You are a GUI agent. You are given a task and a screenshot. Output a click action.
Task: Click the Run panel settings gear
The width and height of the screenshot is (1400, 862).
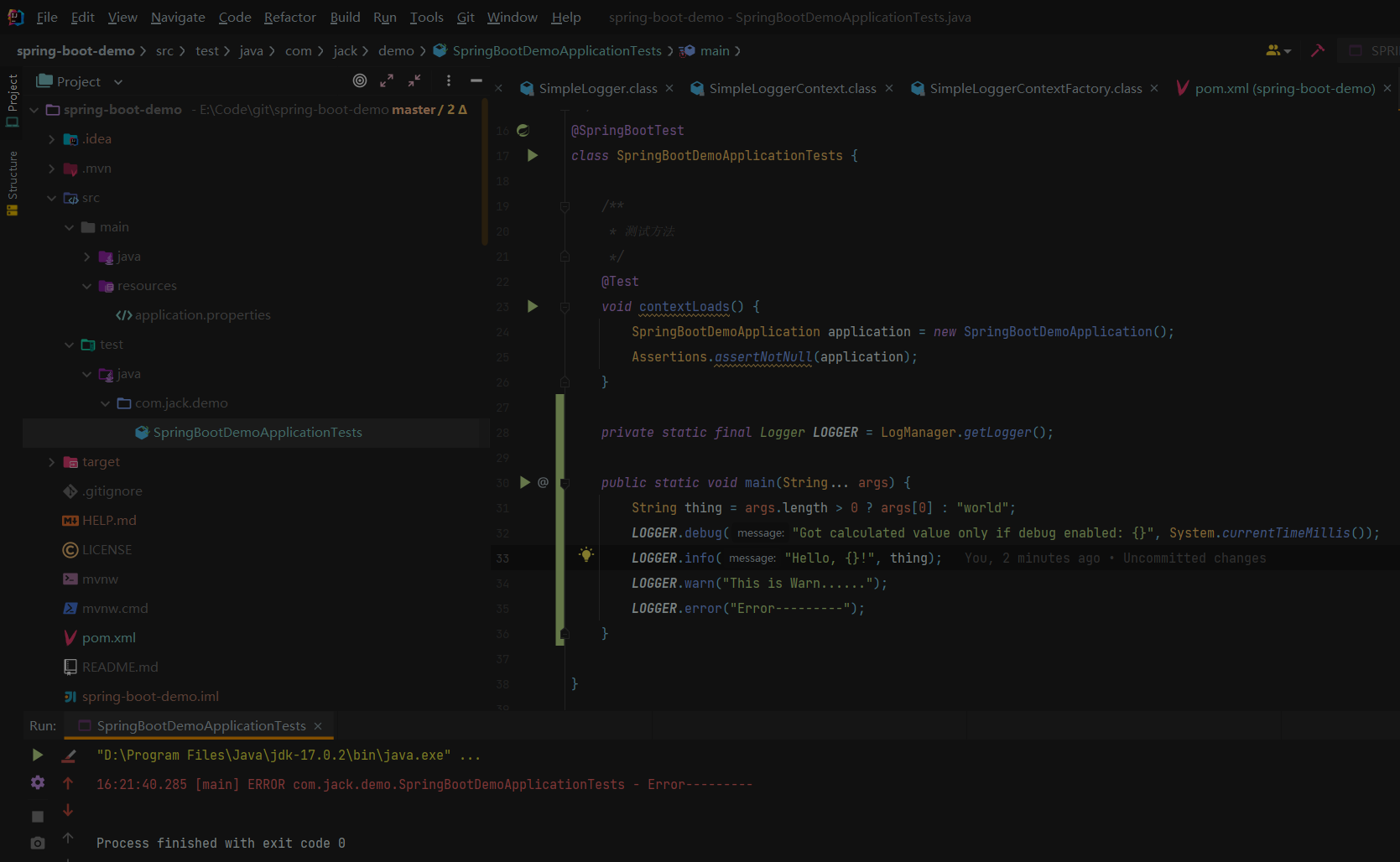click(38, 782)
